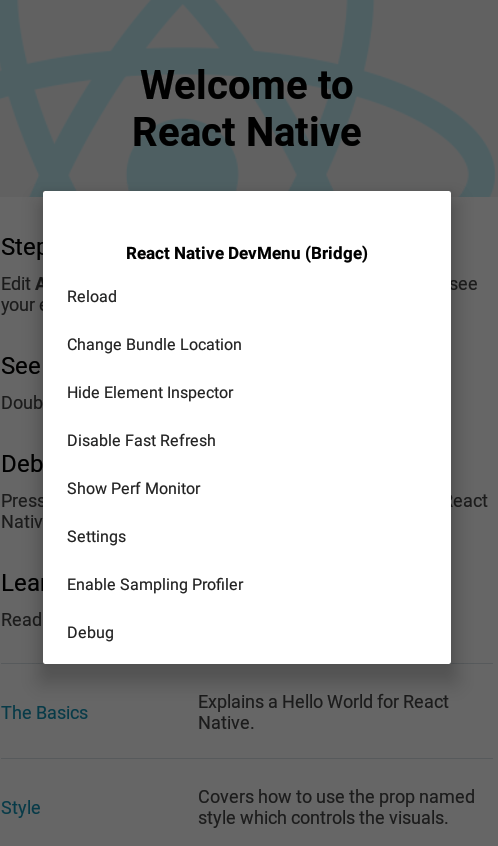This screenshot has width=498, height=846.
Task: Click the React Native DevMenu (Bridge) title
Action: click(x=247, y=253)
